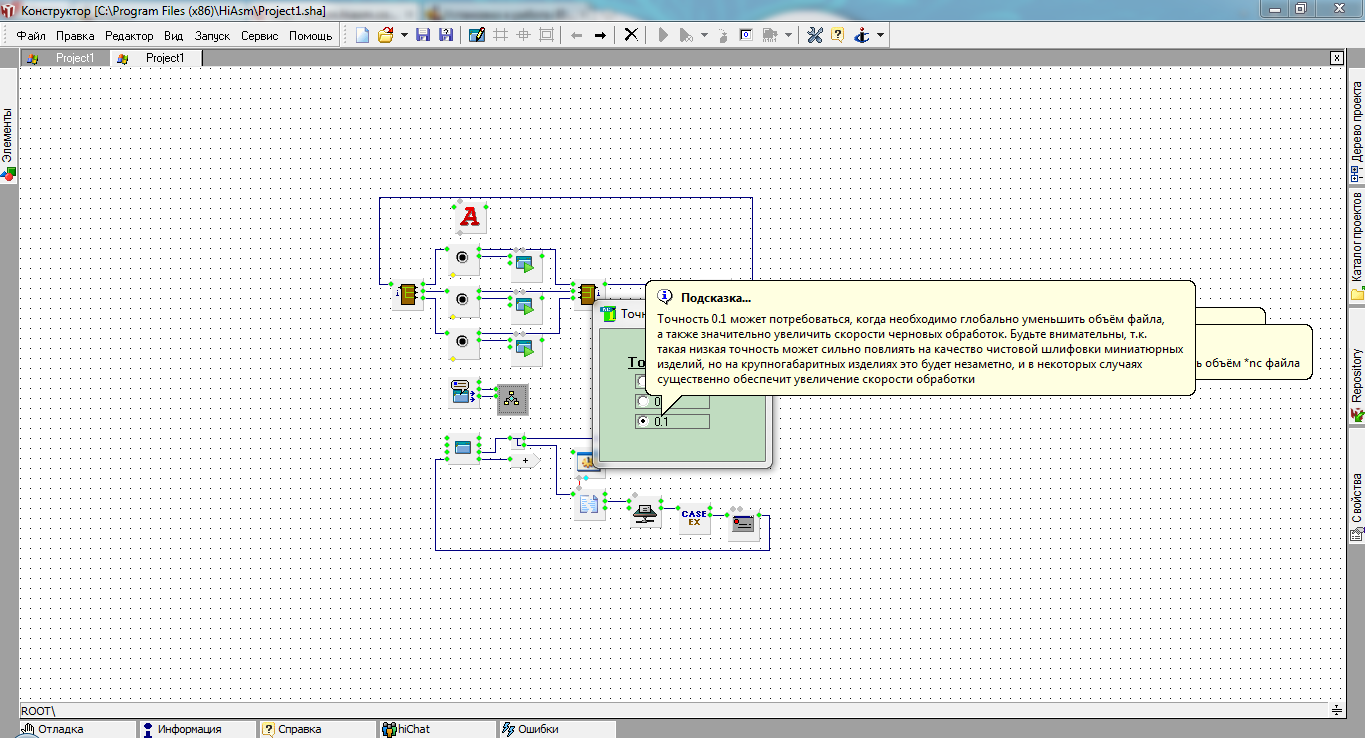
Task: Select the right brown indexed element
Action: pyautogui.click(x=587, y=293)
